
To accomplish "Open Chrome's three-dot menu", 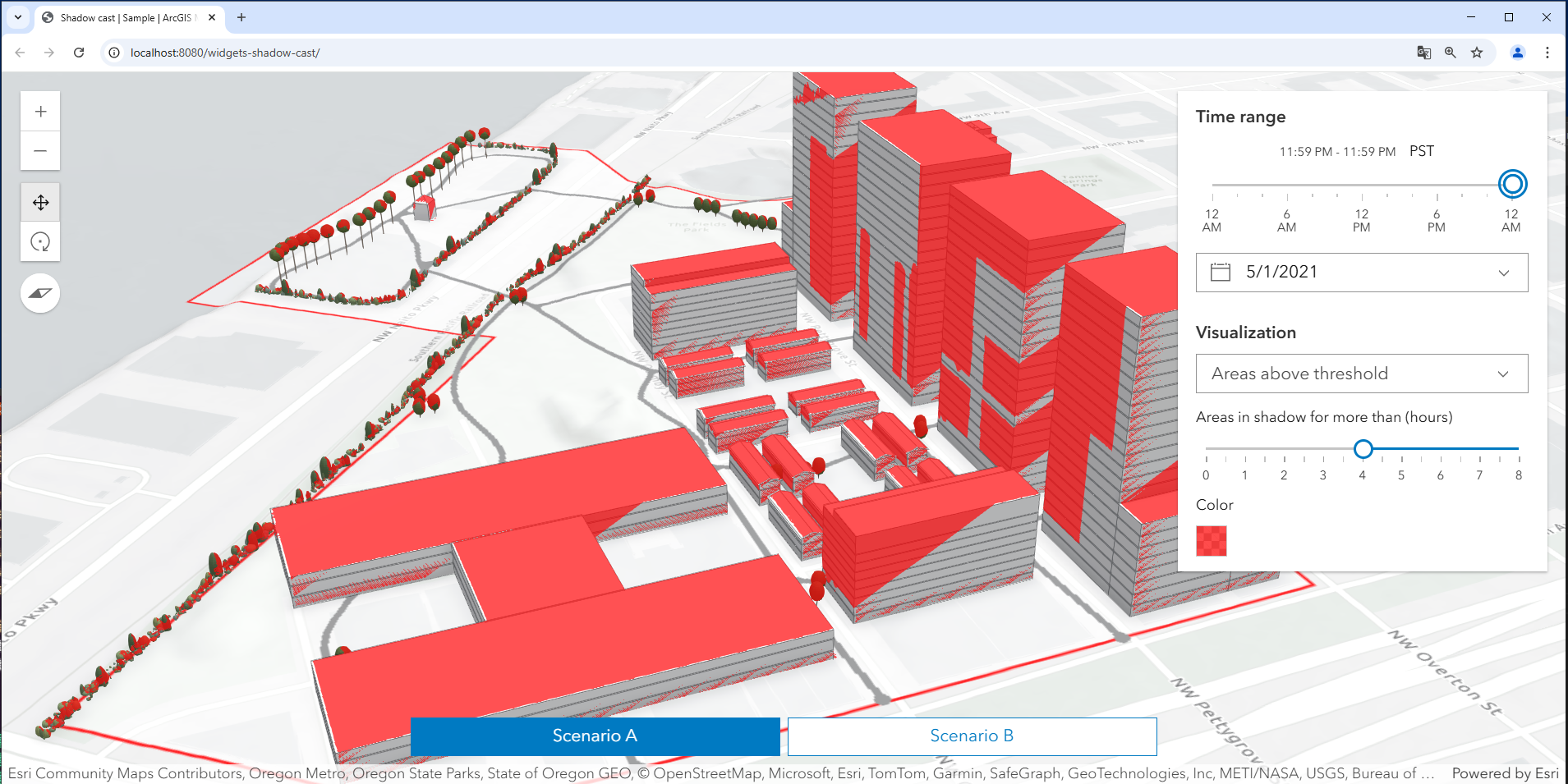I will 1547,53.
